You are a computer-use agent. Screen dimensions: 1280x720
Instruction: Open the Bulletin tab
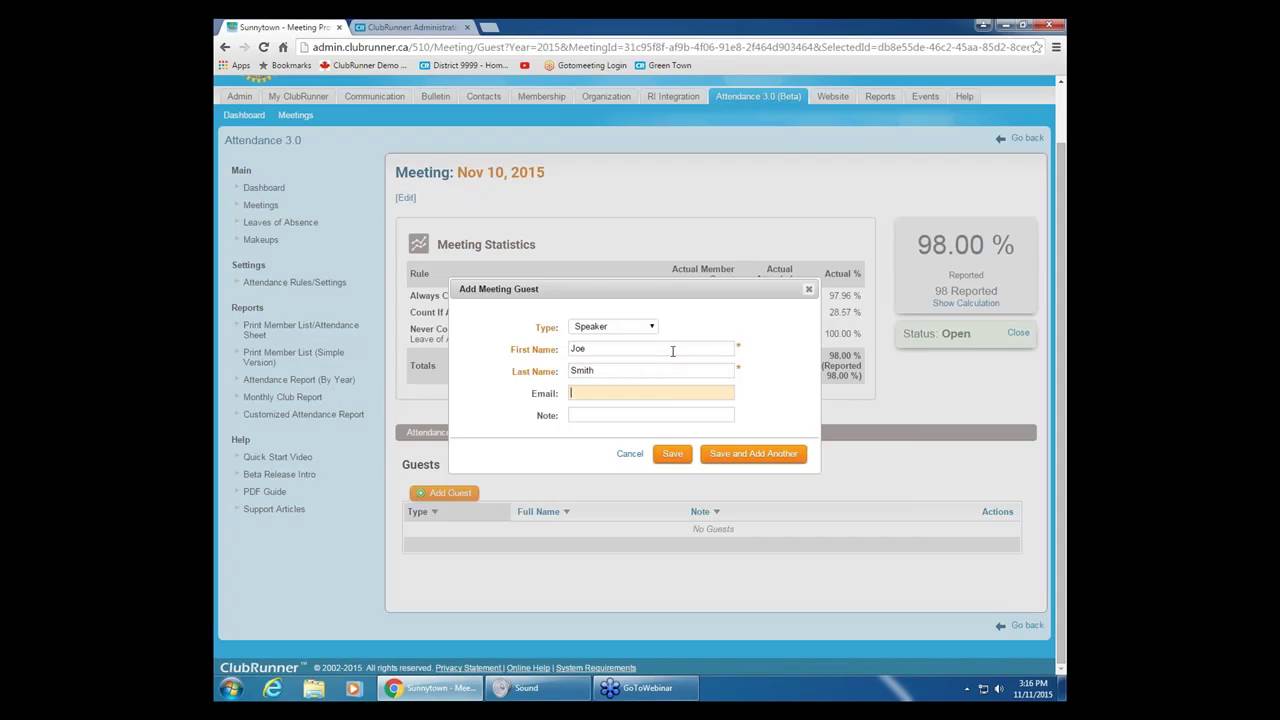(x=435, y=96)
